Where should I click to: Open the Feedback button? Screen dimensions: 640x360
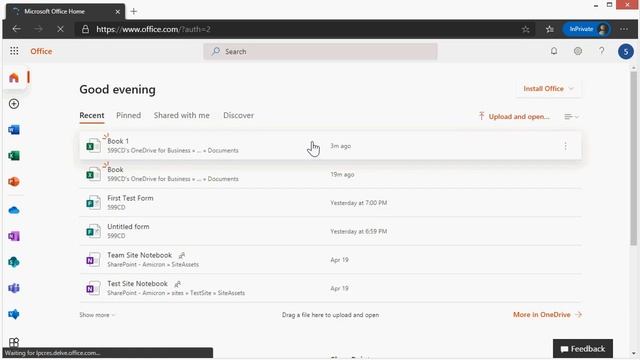[583, 349]
